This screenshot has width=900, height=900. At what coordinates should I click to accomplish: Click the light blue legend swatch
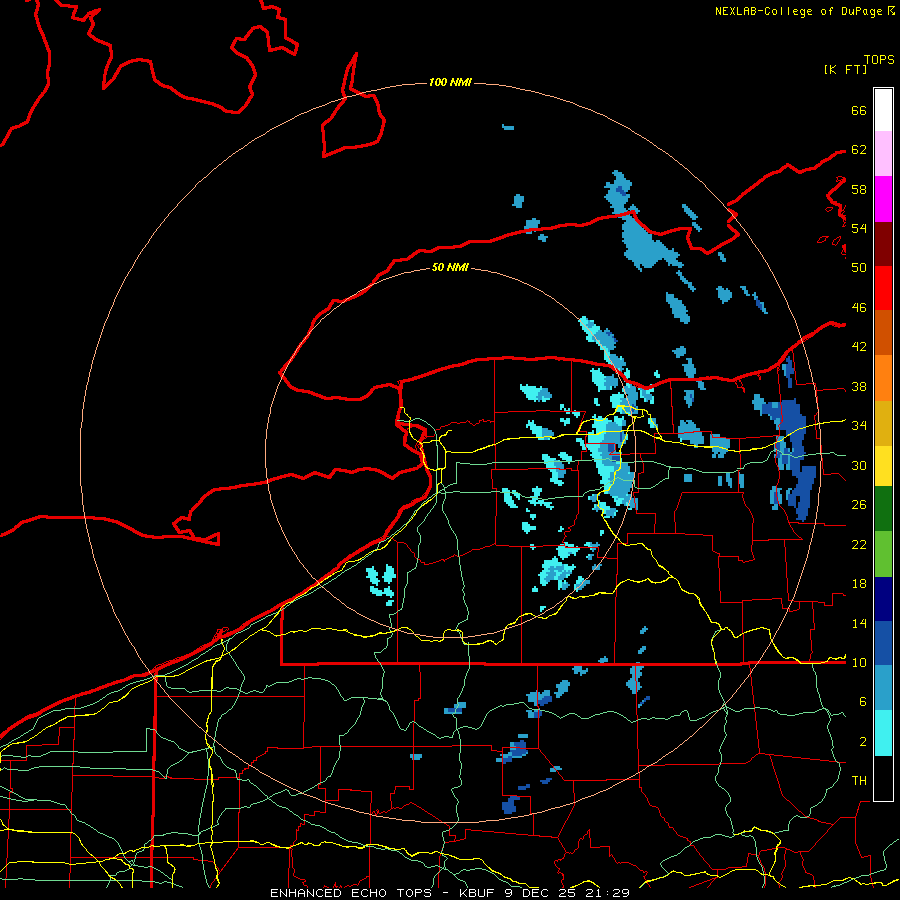point(883,688)
